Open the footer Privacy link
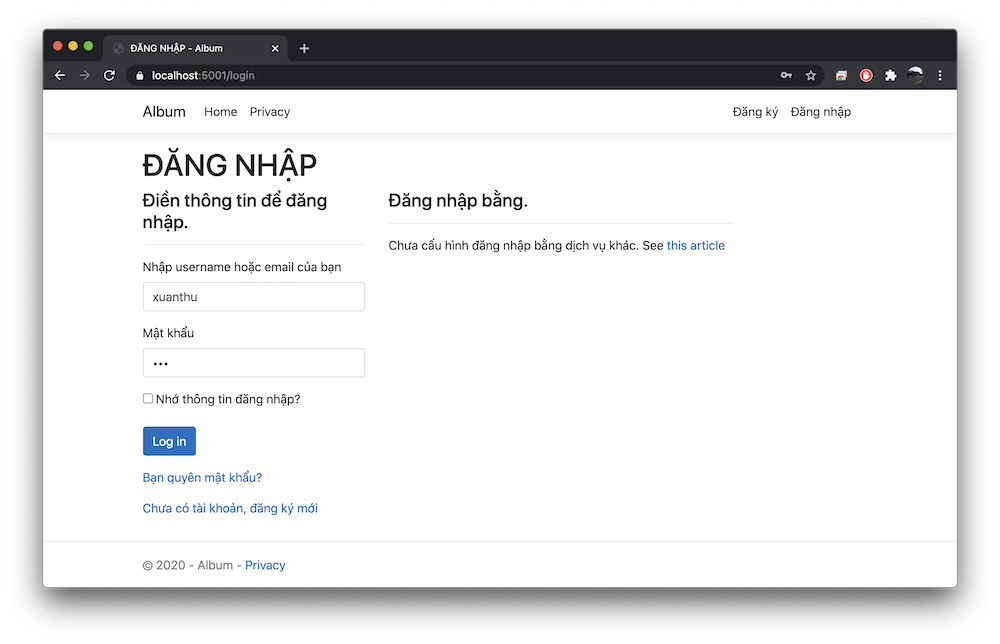The height and width of the screenshot is (644, 1000). click(265, 565)
